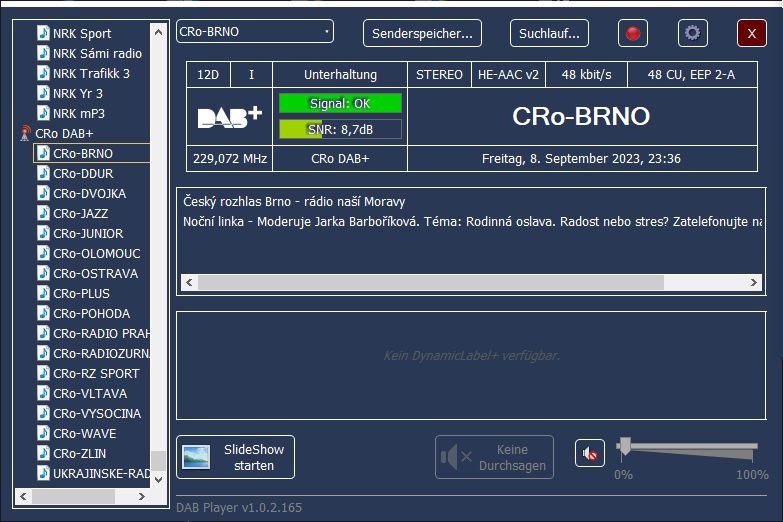Click music note icon beside CRo-WAVE
Image resolution: width=783 pixels, height=522 pixels.
[43, 433]
